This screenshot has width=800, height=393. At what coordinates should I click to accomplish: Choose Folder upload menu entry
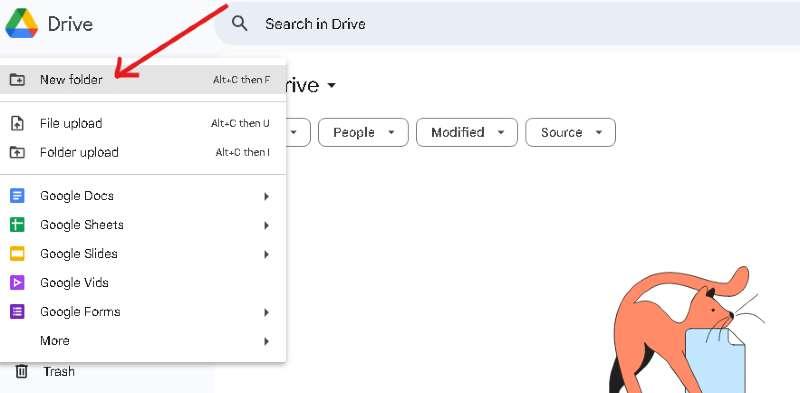coord(143,153)
